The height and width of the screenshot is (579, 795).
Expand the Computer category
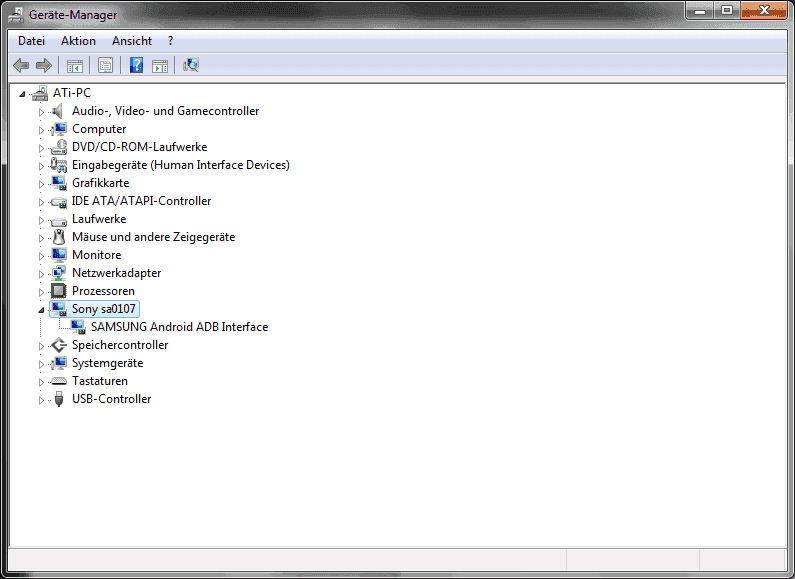pyautogui.click(x=42, y=130)
